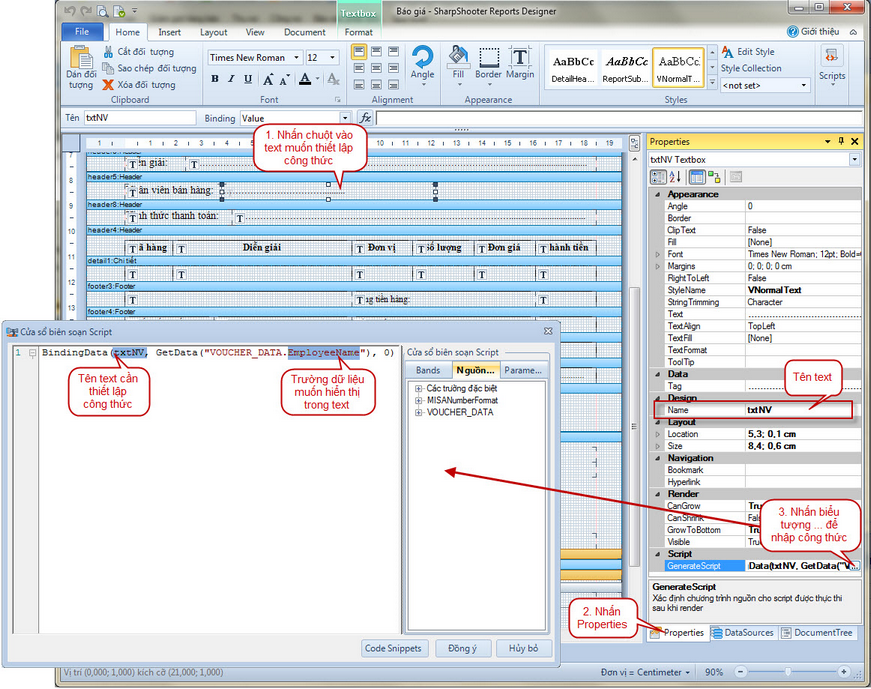This screenshot has width=871, height=689.
Task: Open font name dropdown Times New Roman
Action: (297, 57)
